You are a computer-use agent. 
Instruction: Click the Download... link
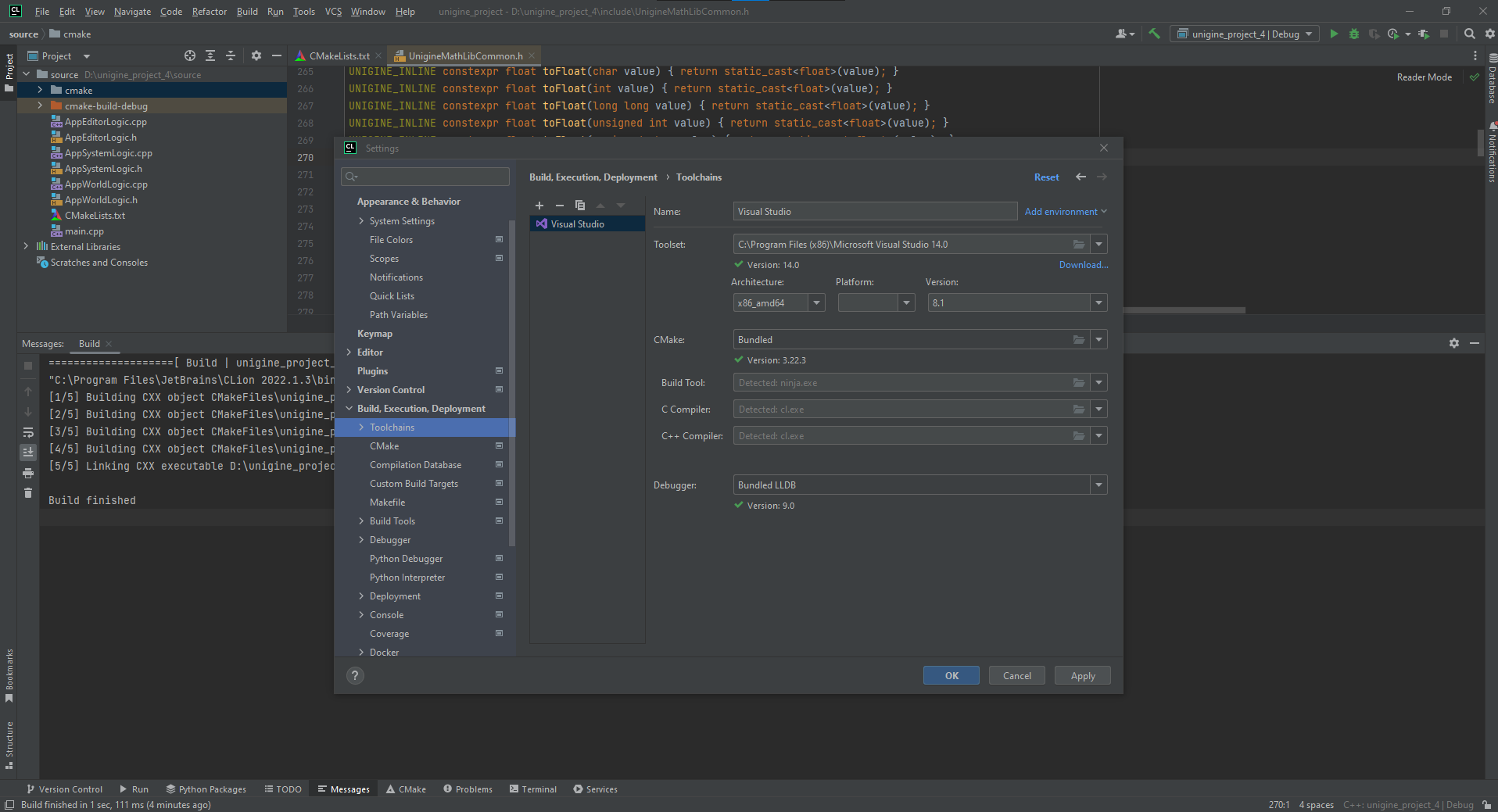click(x=1083, y=265)
